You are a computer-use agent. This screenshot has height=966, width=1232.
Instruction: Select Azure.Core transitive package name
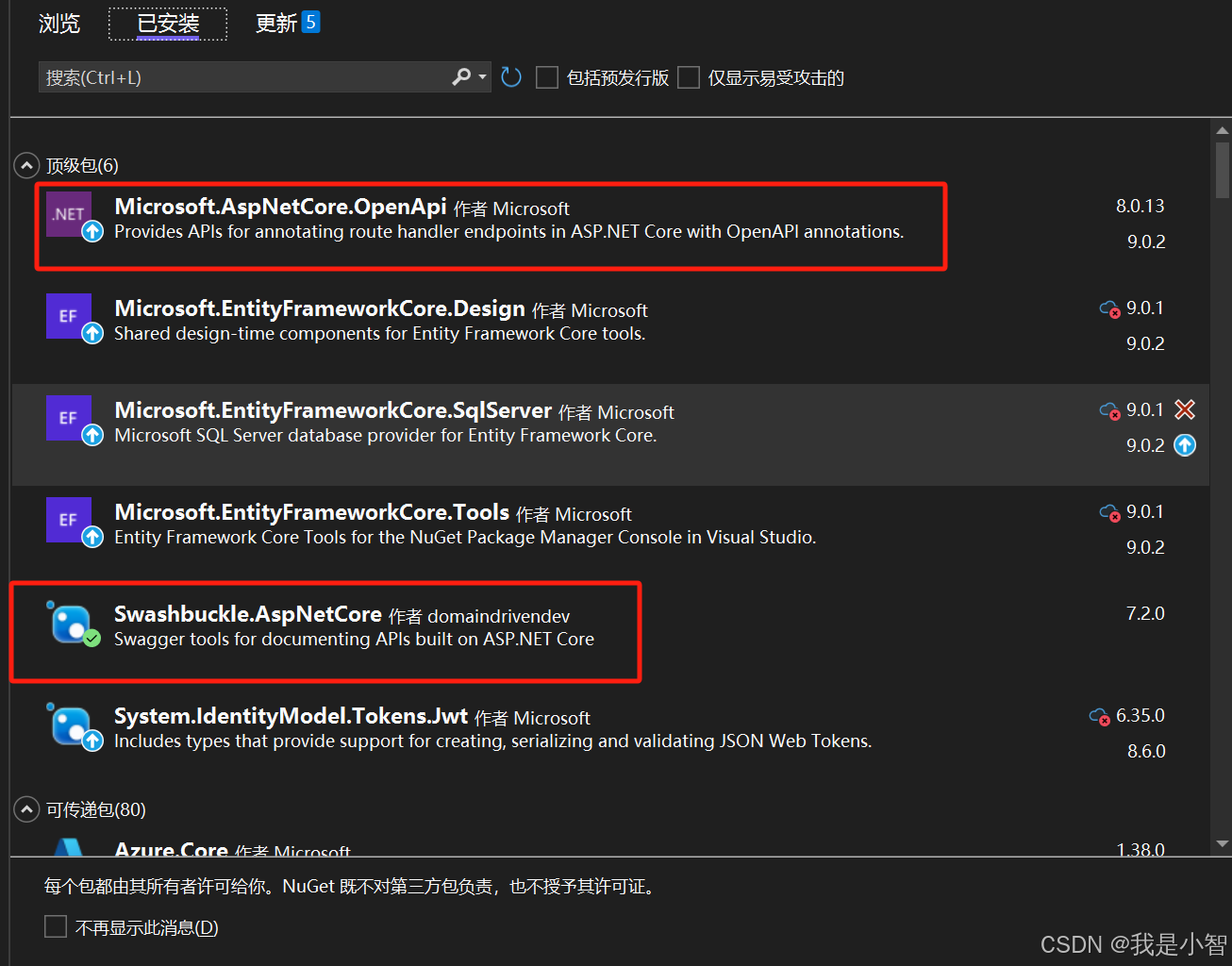171,849
